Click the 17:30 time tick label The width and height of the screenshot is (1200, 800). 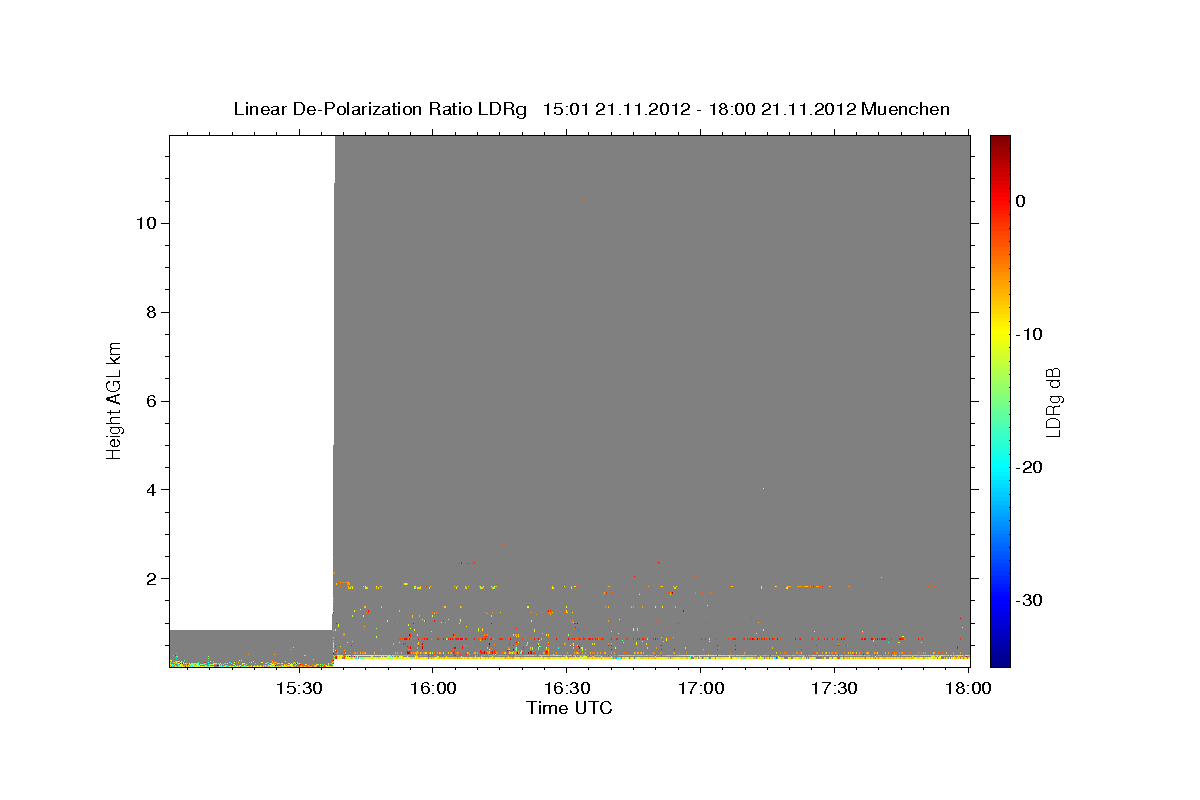point(834,689)
